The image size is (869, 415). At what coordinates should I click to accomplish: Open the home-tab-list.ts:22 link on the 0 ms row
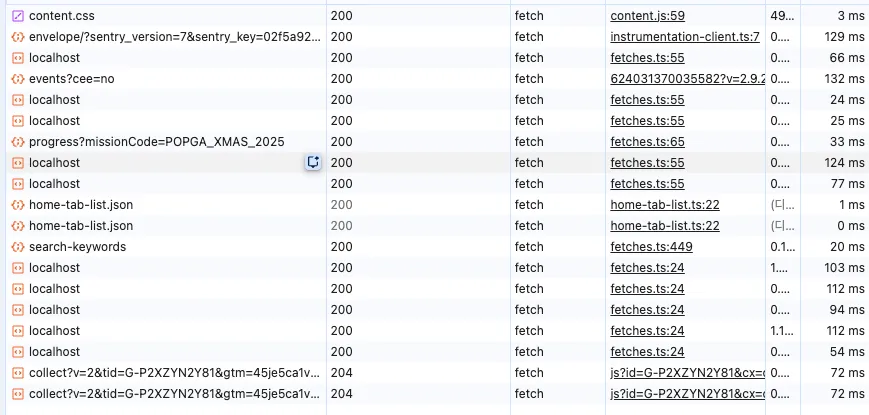(665, 226)
